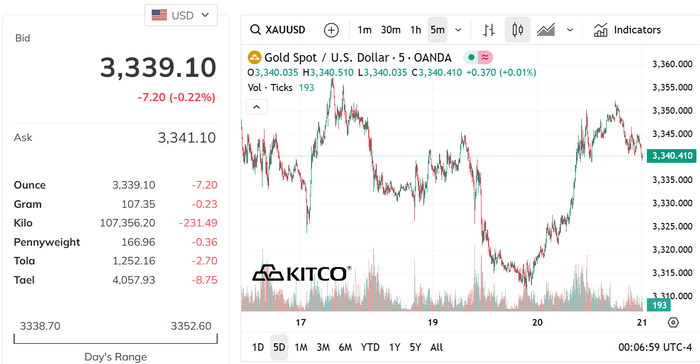Select the candlestick chart style icon
Image resolution: width=700 pixels, height=364 pixels.
pos(517,30)
